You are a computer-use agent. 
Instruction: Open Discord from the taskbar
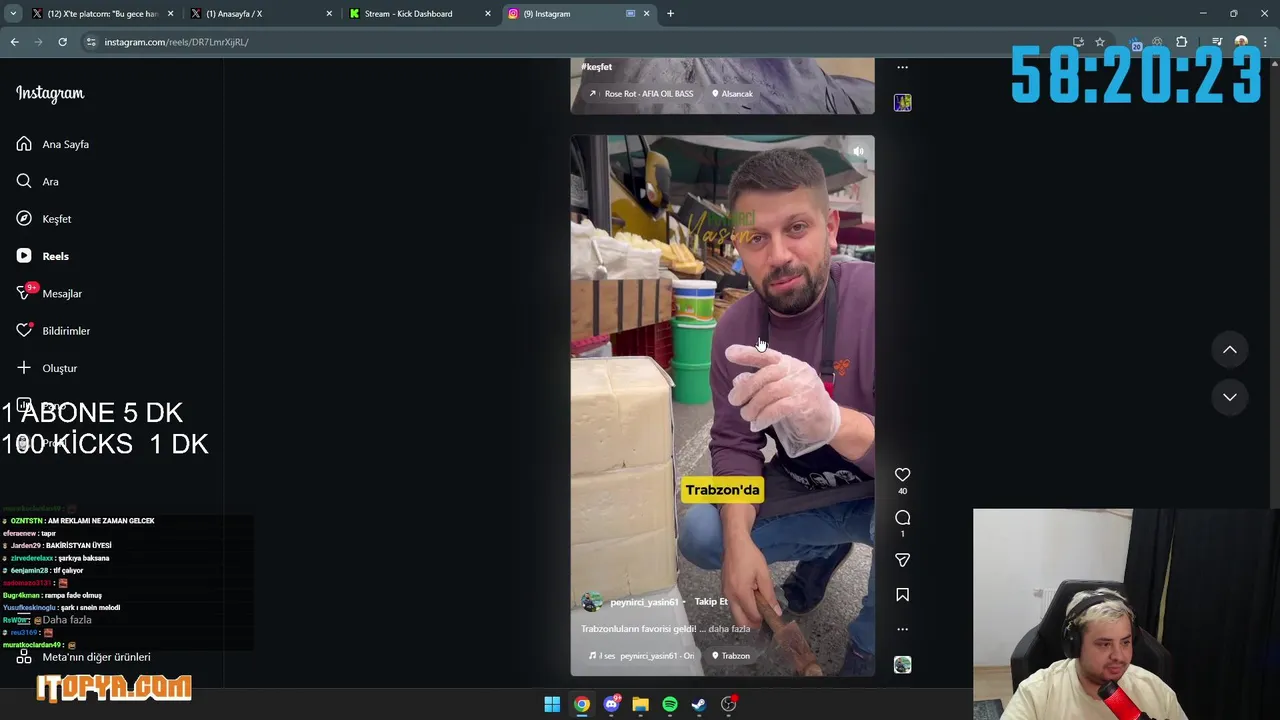[x=611, y=704]
